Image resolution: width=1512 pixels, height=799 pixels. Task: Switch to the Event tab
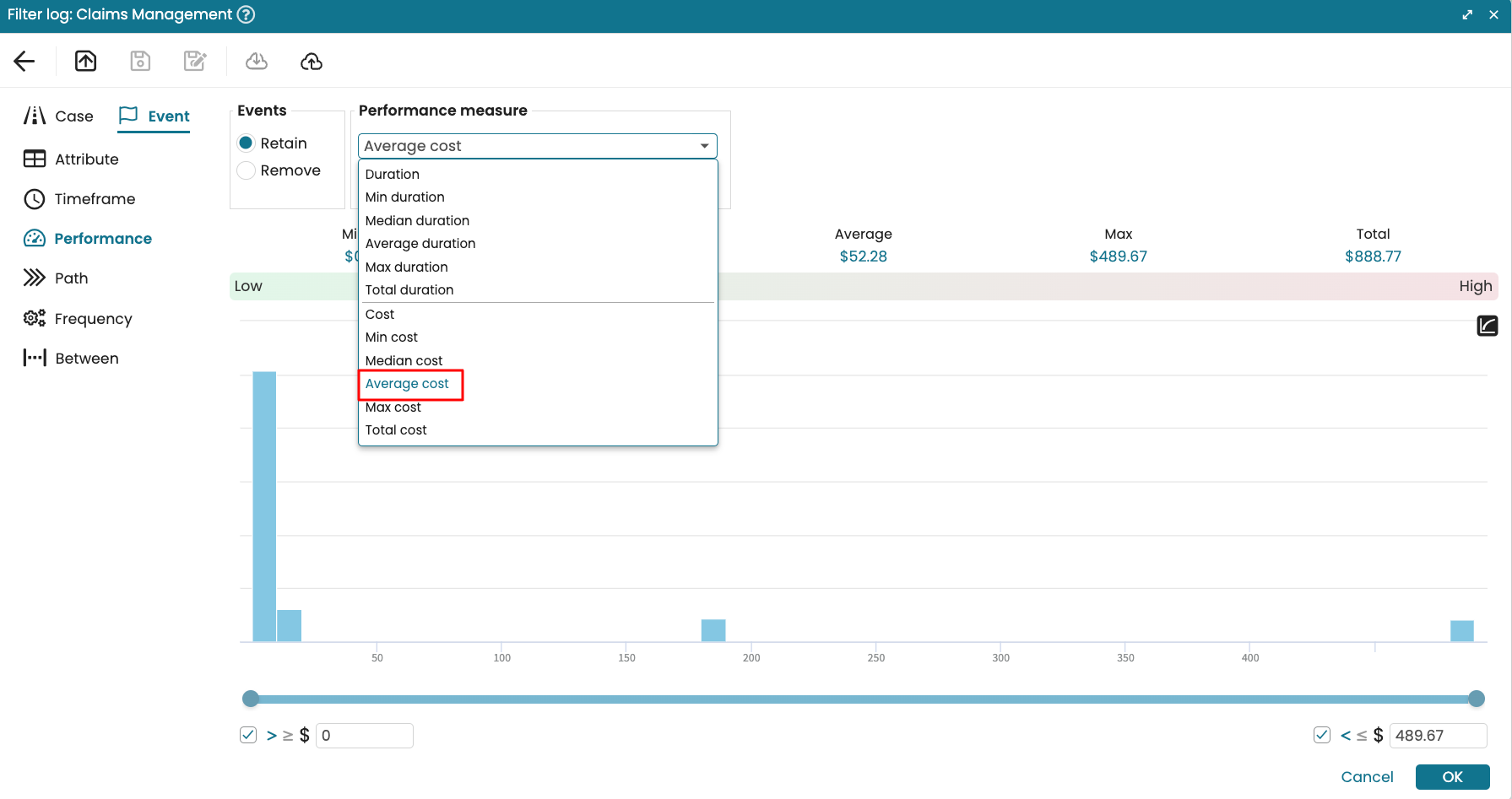pyautogui.click(x=154, y=116)
